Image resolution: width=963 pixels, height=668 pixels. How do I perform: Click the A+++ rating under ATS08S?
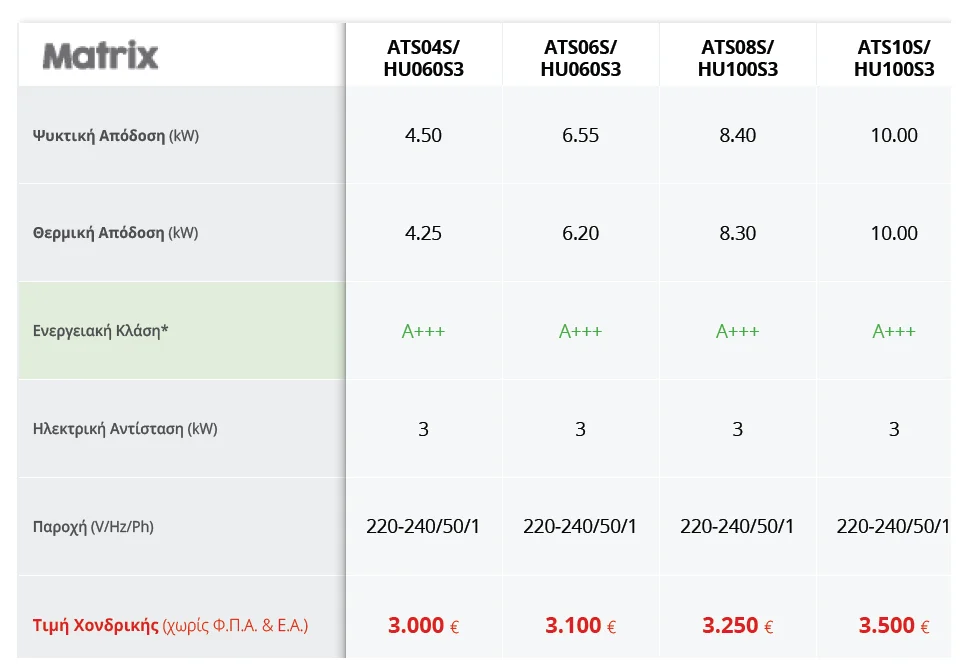click(x=737, y=331)
